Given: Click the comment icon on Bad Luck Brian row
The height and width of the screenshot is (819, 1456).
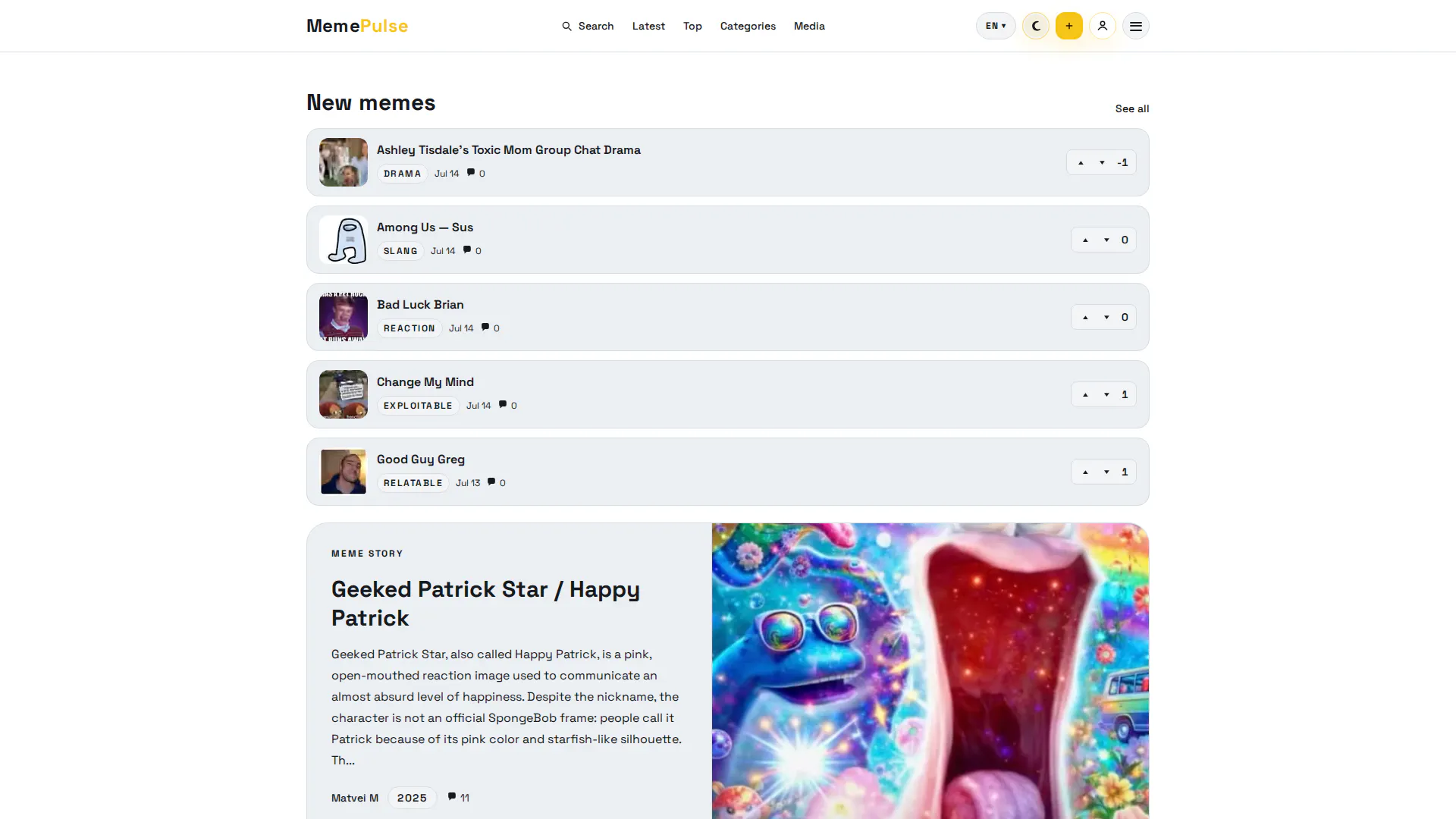Looking at the screenshot, I should pyautogui.click(x=485, y=328).
